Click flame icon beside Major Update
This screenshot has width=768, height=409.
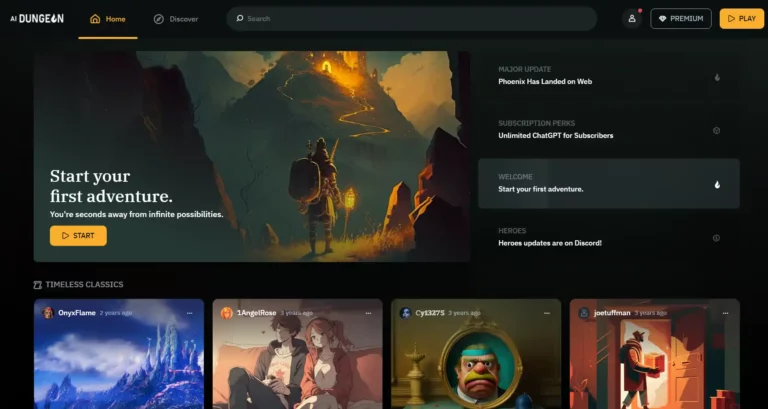click(717, 77)
